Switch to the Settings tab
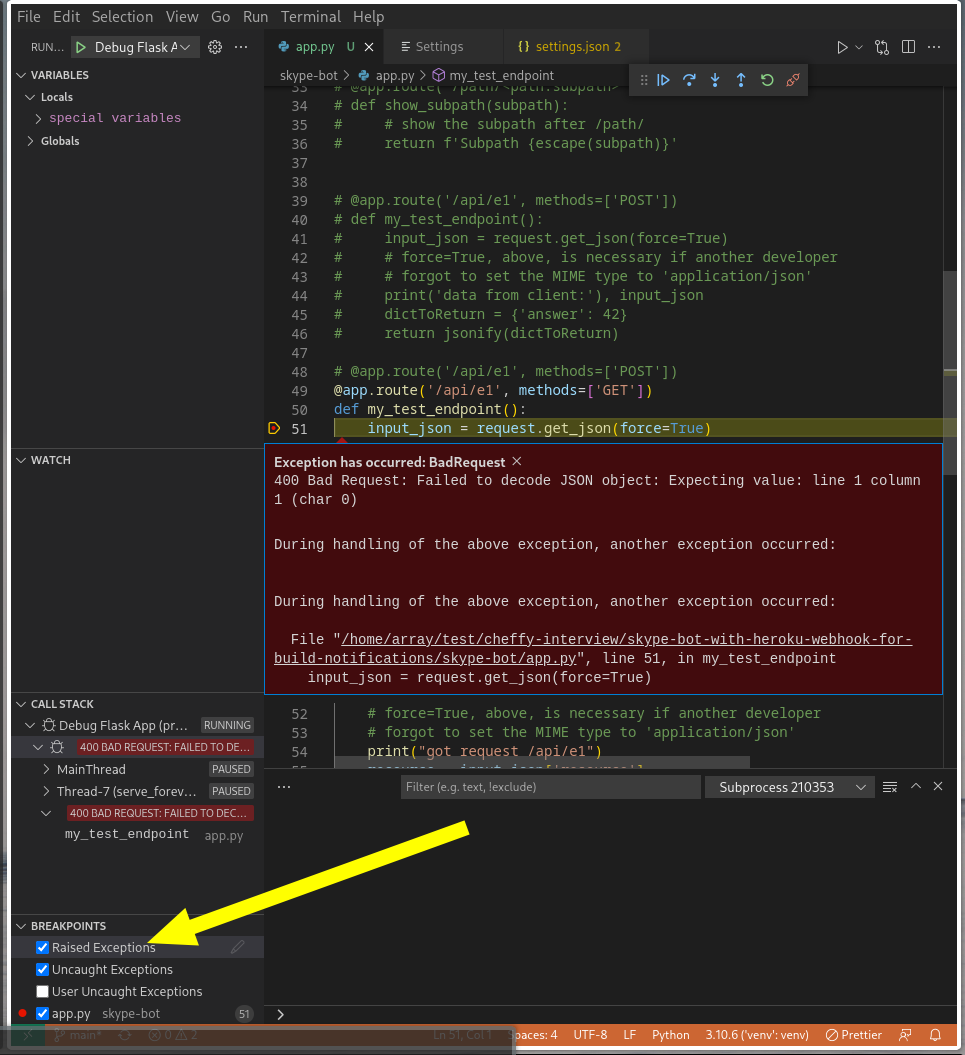This screenshot has width=965, height=1055. click(440, 46)
